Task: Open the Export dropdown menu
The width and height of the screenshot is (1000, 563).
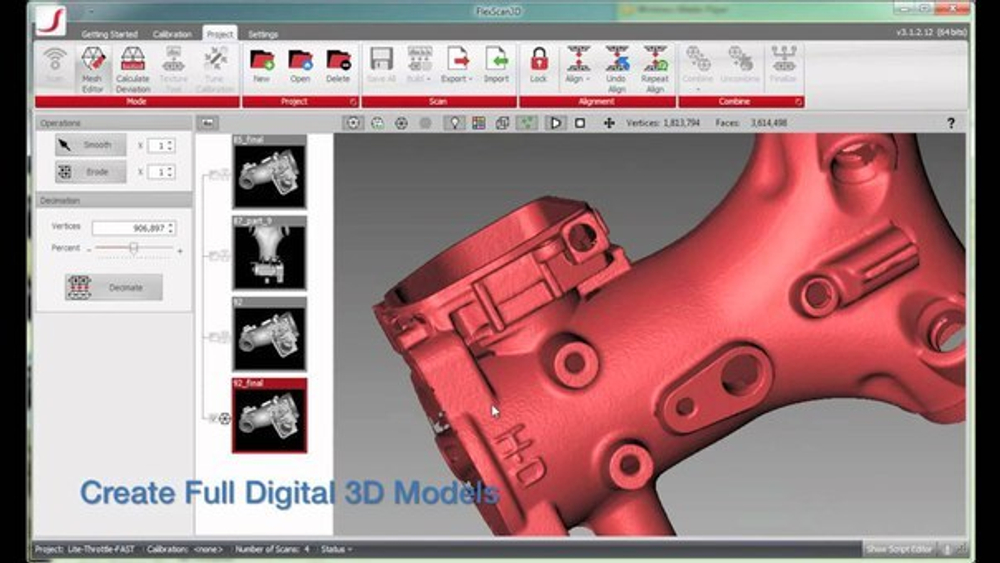Action: pyautogui.click(x=457, y=66)
